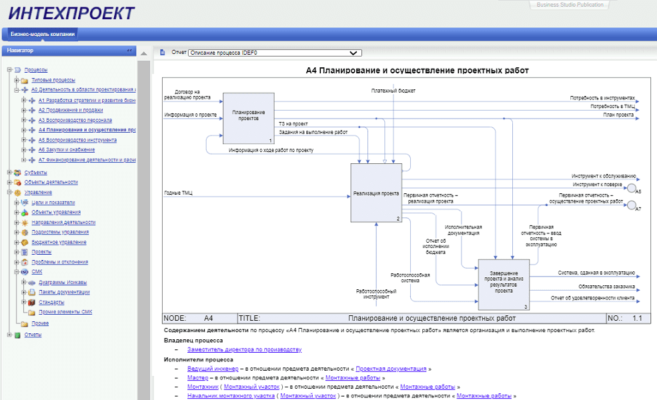Click the Проблемы и отклонения icon
This screenshot has height=400, width=657.
click(x=25, y=262)
